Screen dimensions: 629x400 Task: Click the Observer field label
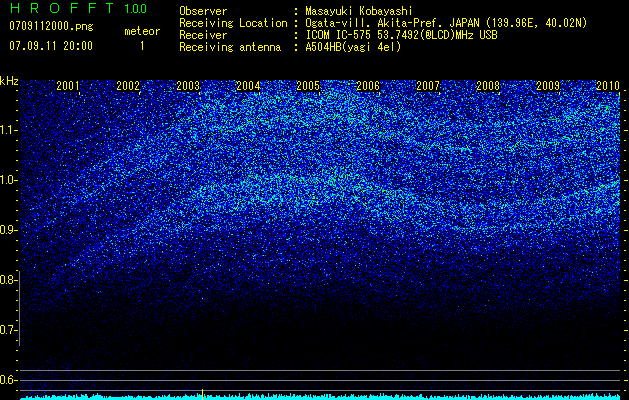pos(203,11)
